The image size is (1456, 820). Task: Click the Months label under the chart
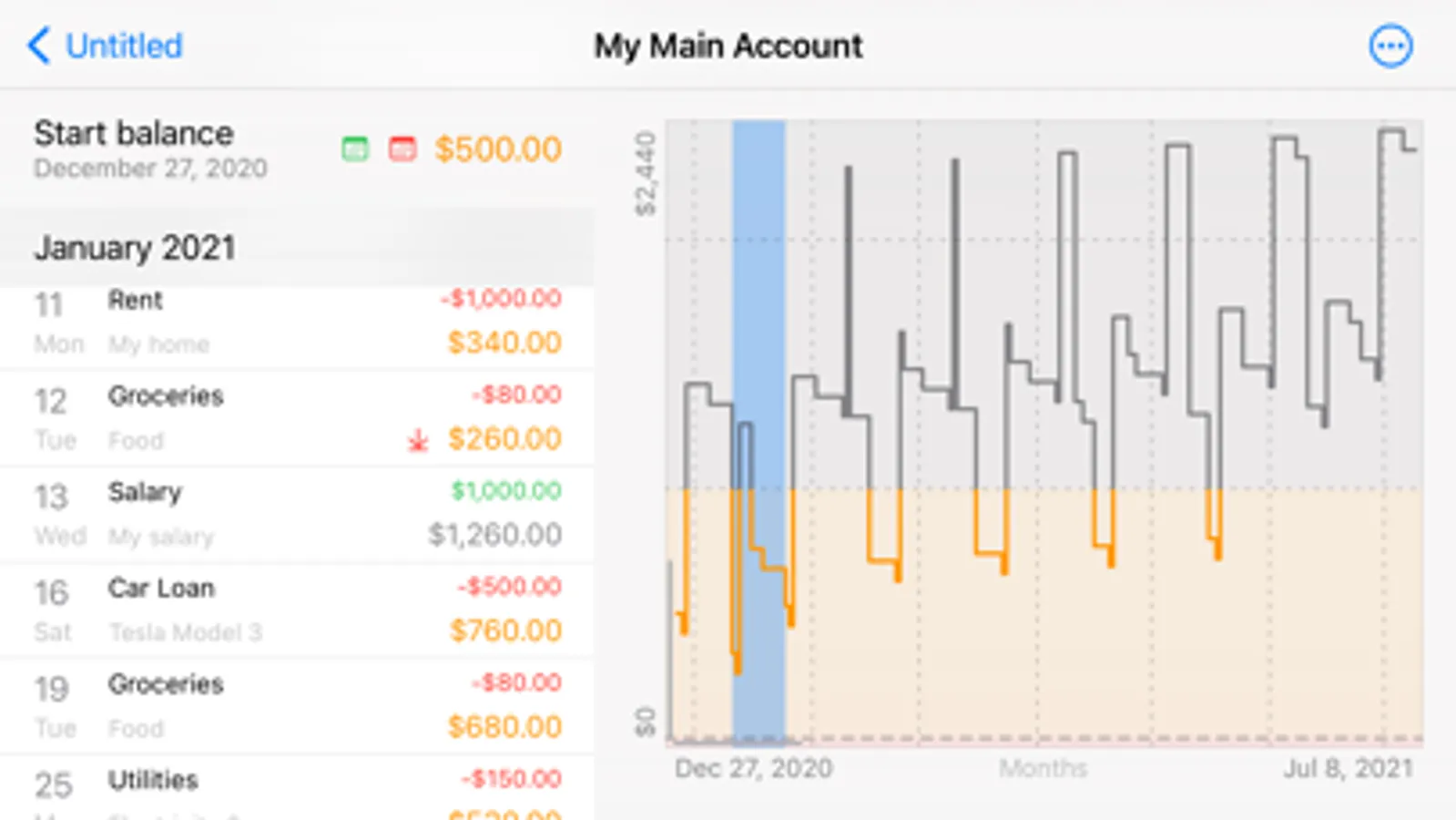(1043, 769)
